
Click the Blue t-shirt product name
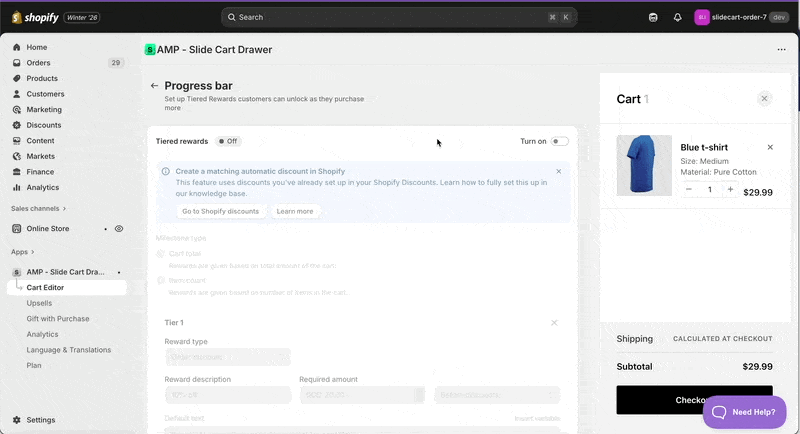click(x=704, y=147)
